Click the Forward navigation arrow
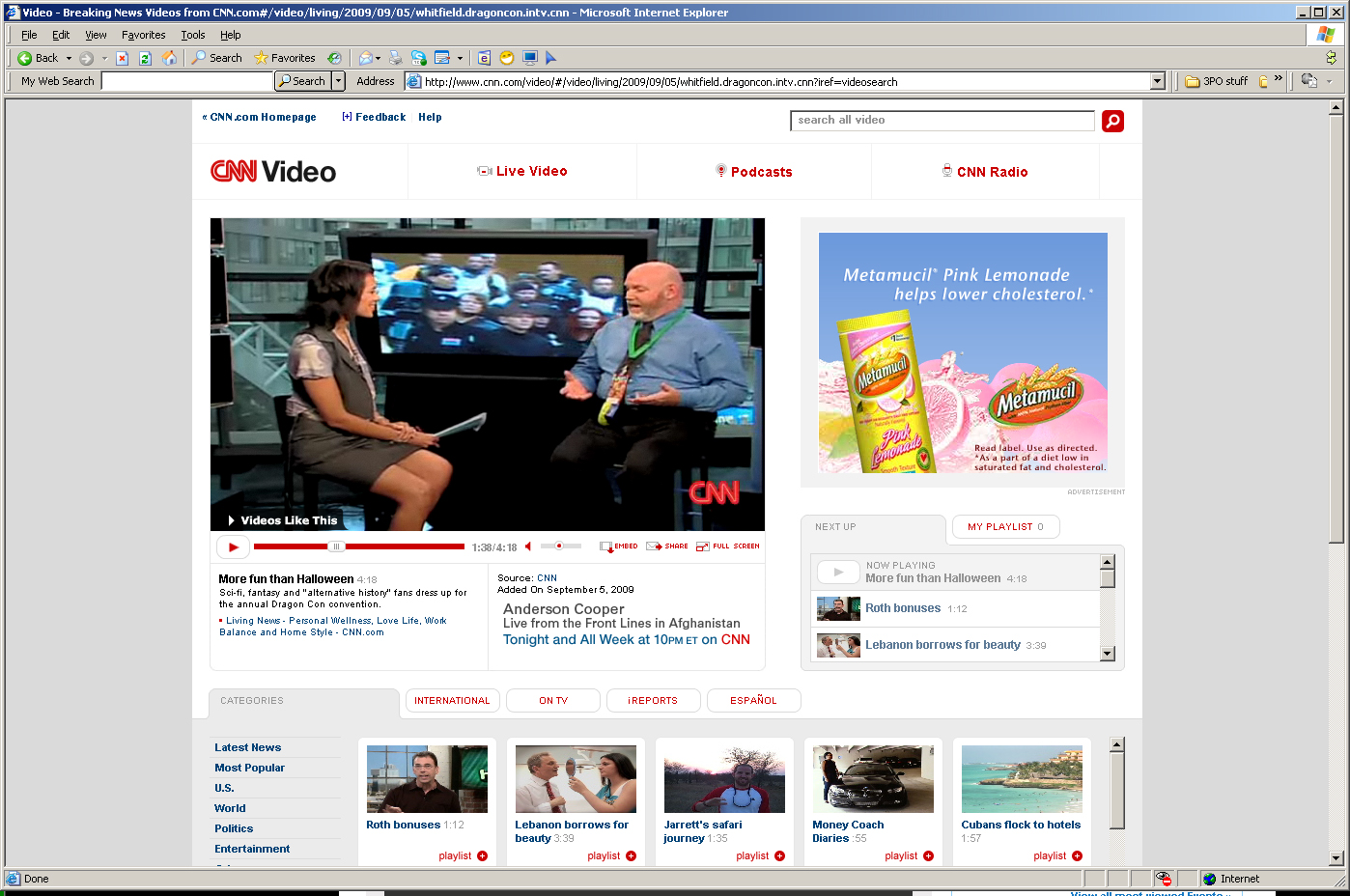 (x=87, y=58)
